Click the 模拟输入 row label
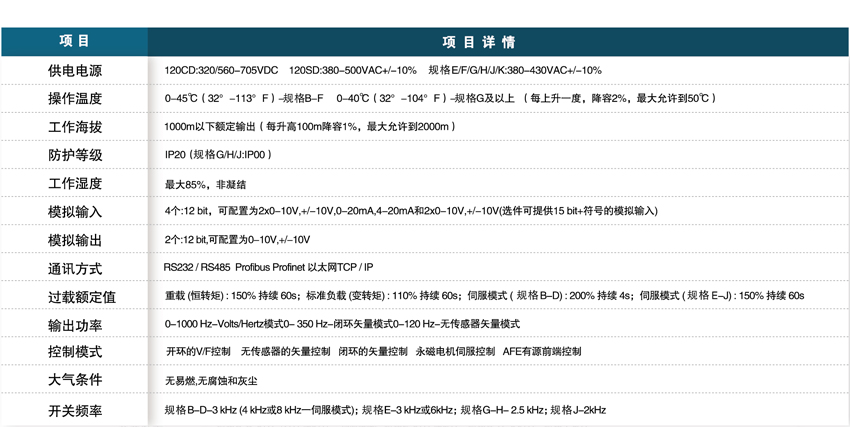This screenshot has height=427, width=850. (75, 213)
